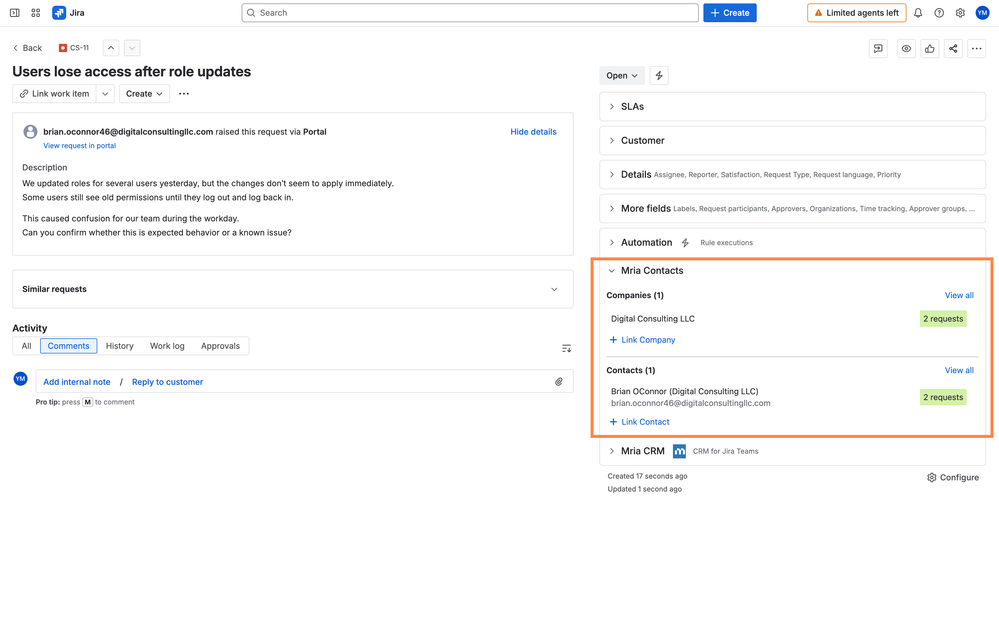
Task: Switch to the Work log tab
Action: click(167, 346)
